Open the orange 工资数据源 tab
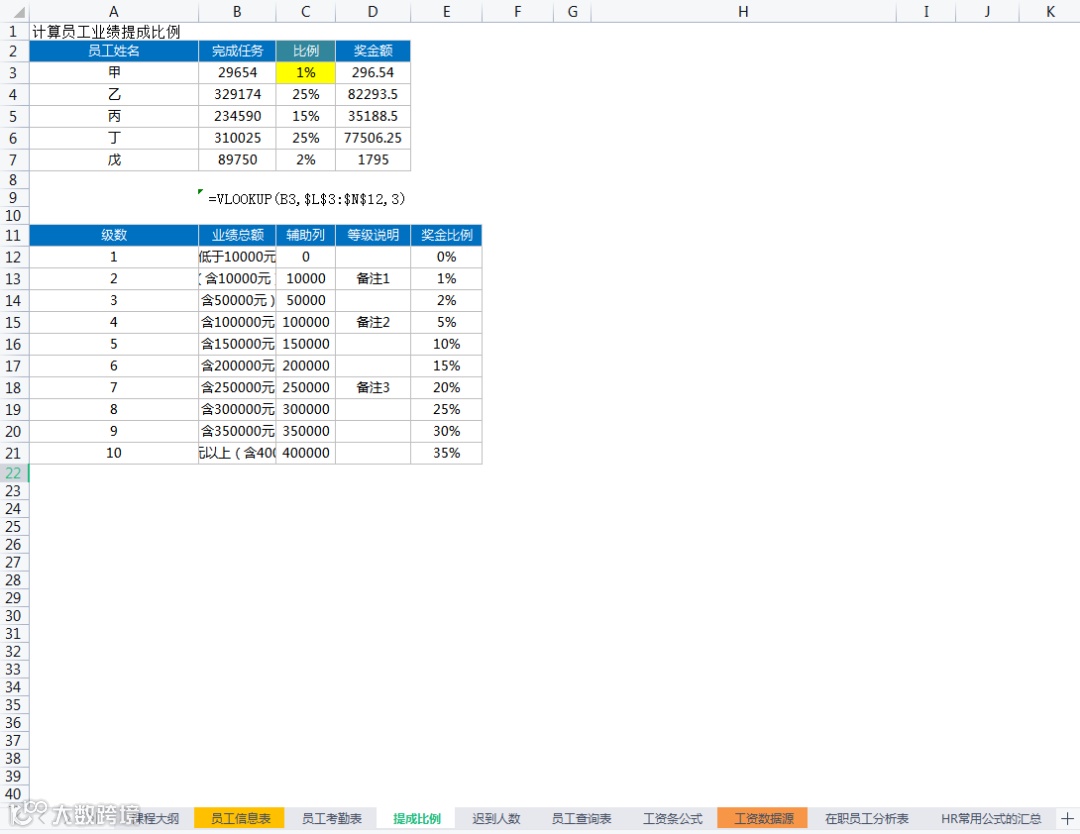1080x834 pixels. [763, 818]
